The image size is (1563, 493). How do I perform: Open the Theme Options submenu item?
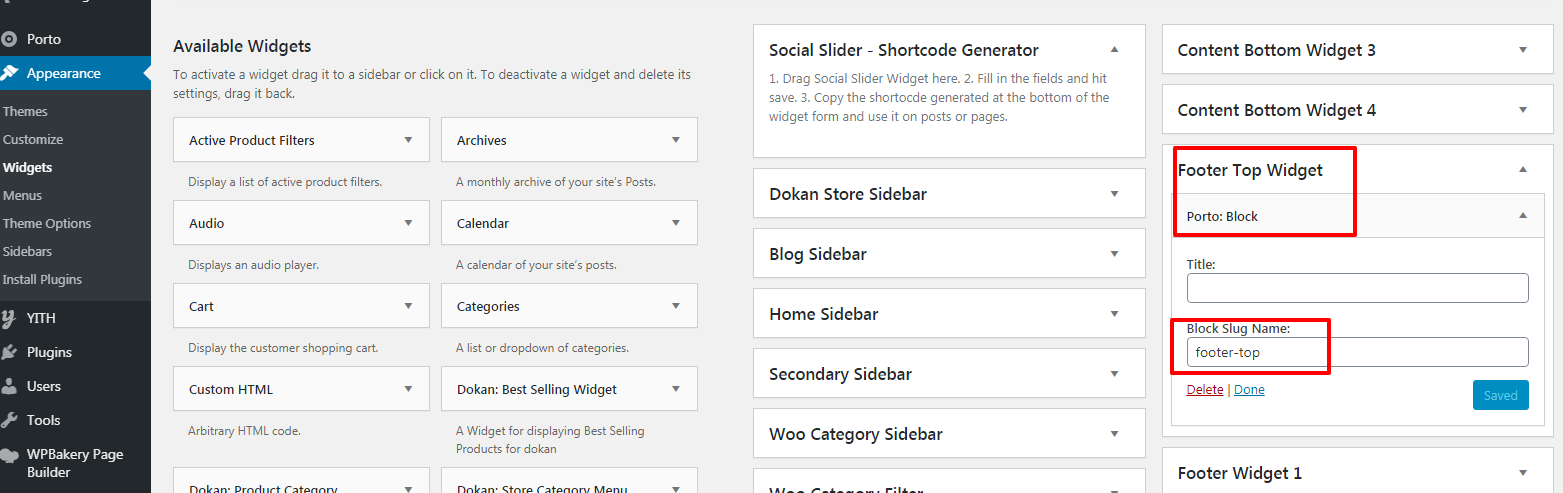tap(47, 223)
